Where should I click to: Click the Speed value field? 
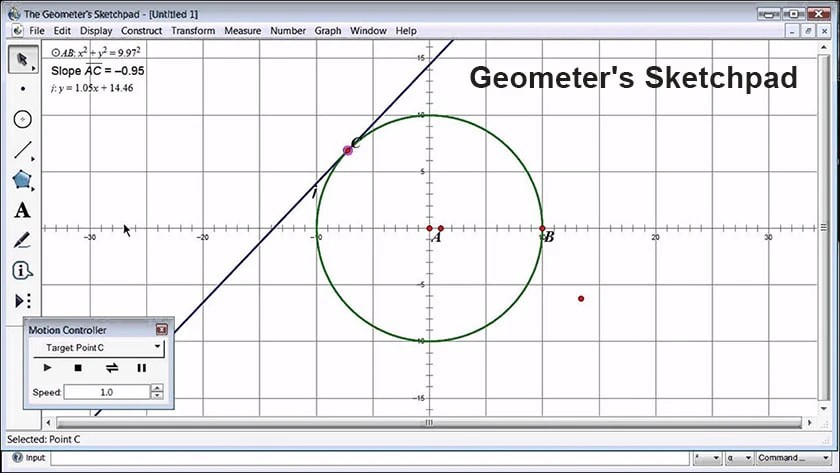pos(107,392)
